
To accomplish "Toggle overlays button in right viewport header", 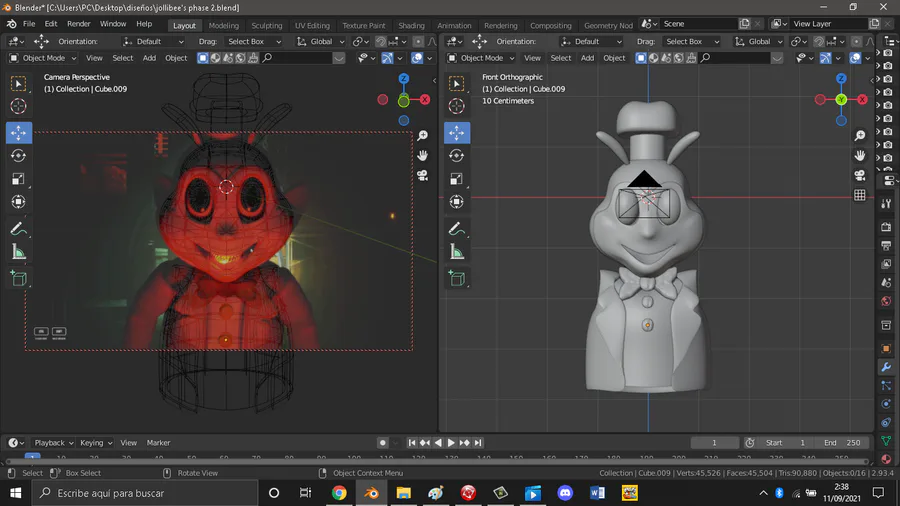I will pyautogui.click(x=855, y=58).
